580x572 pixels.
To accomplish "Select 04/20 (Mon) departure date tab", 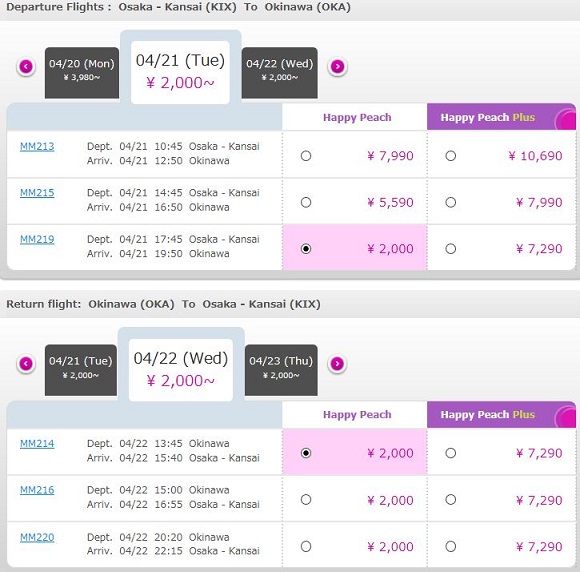I will [x=82, y=73].
